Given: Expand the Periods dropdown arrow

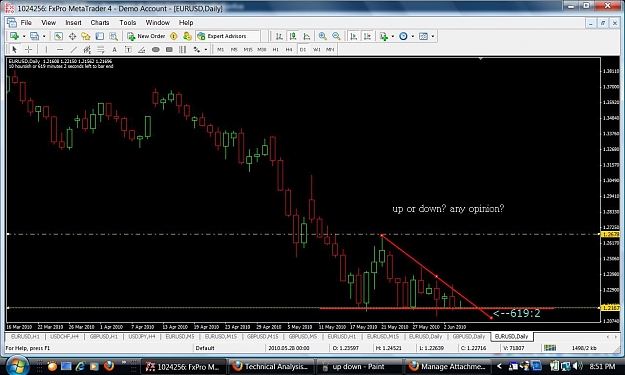Looking at the screenshot, I should pyautogui.click(x=413, y=36).
